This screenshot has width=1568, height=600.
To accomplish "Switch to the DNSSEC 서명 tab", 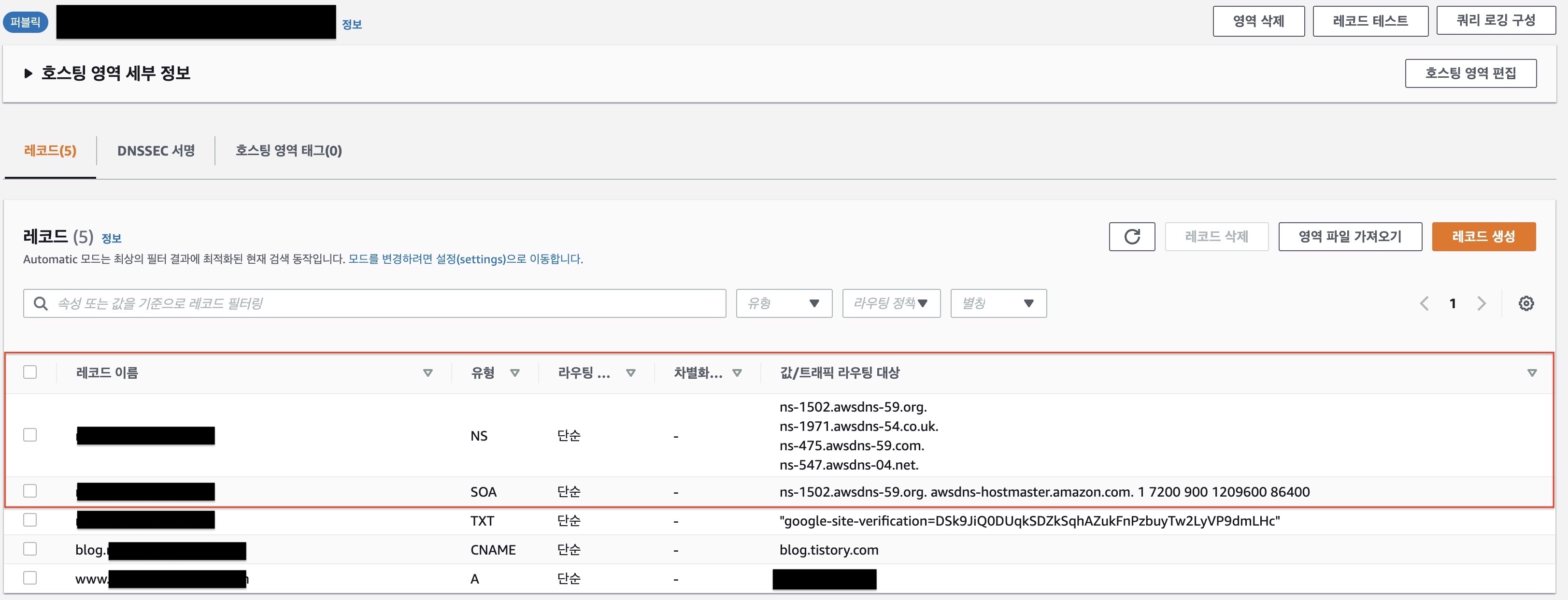I will [x=156, y=150].
